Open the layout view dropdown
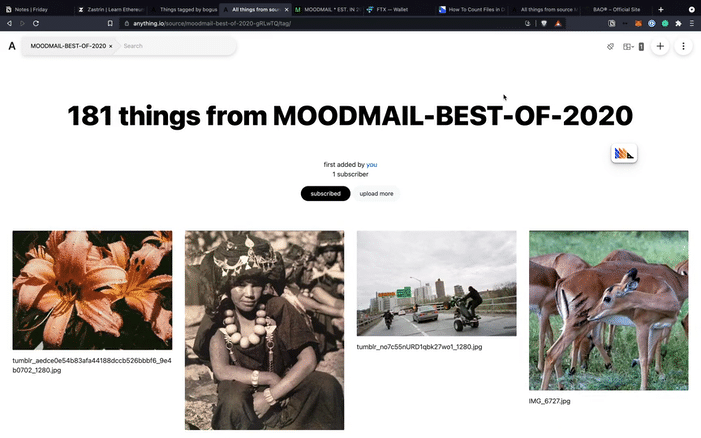The width and height of the screenshot is (701, 438). (x=628, y=46)
